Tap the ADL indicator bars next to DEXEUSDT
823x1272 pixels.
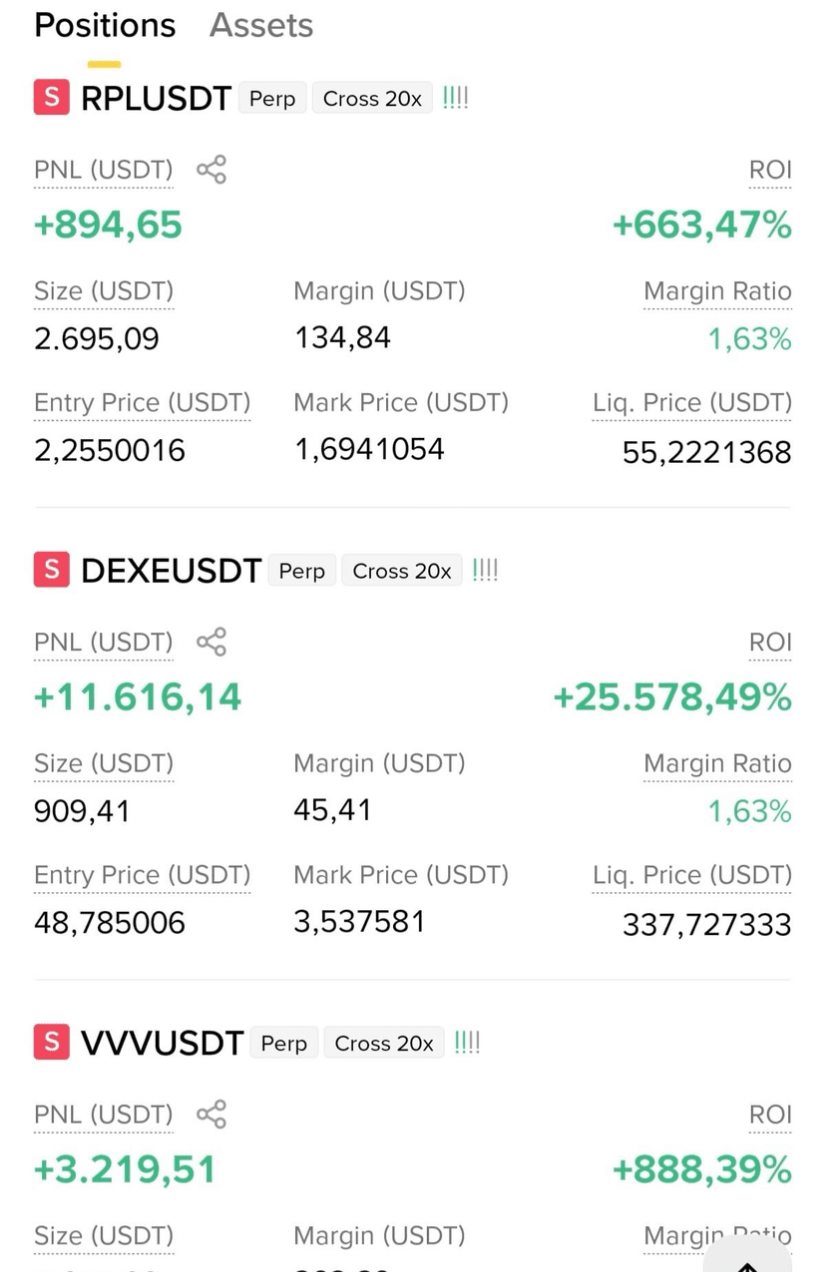485,570
